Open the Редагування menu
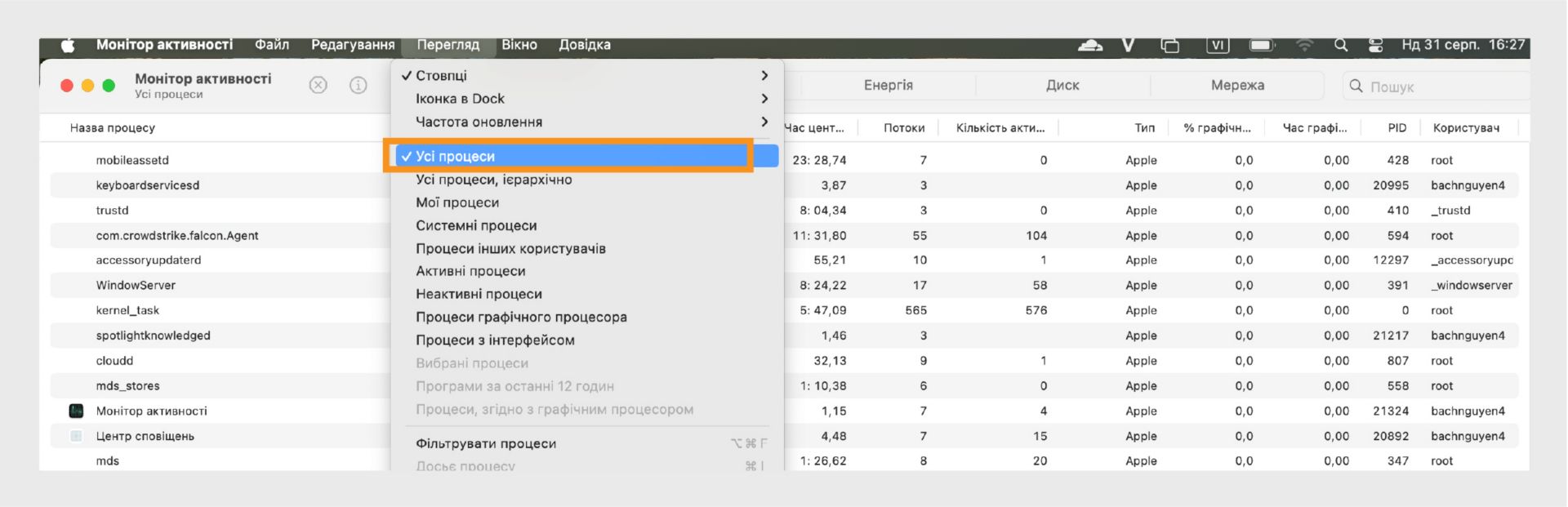 [353, 45]
